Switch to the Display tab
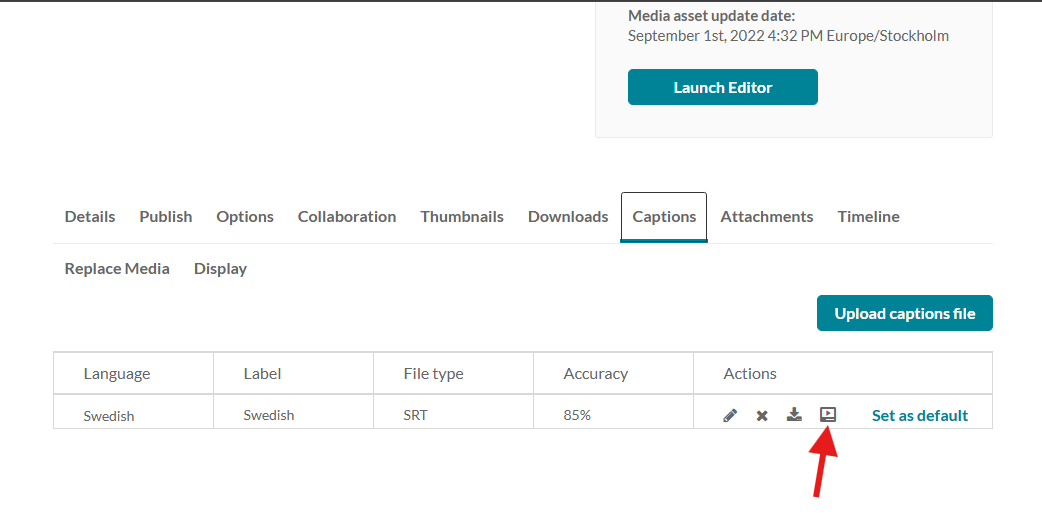The width and height of the screenshot is (1042, 526). point(220,268)
